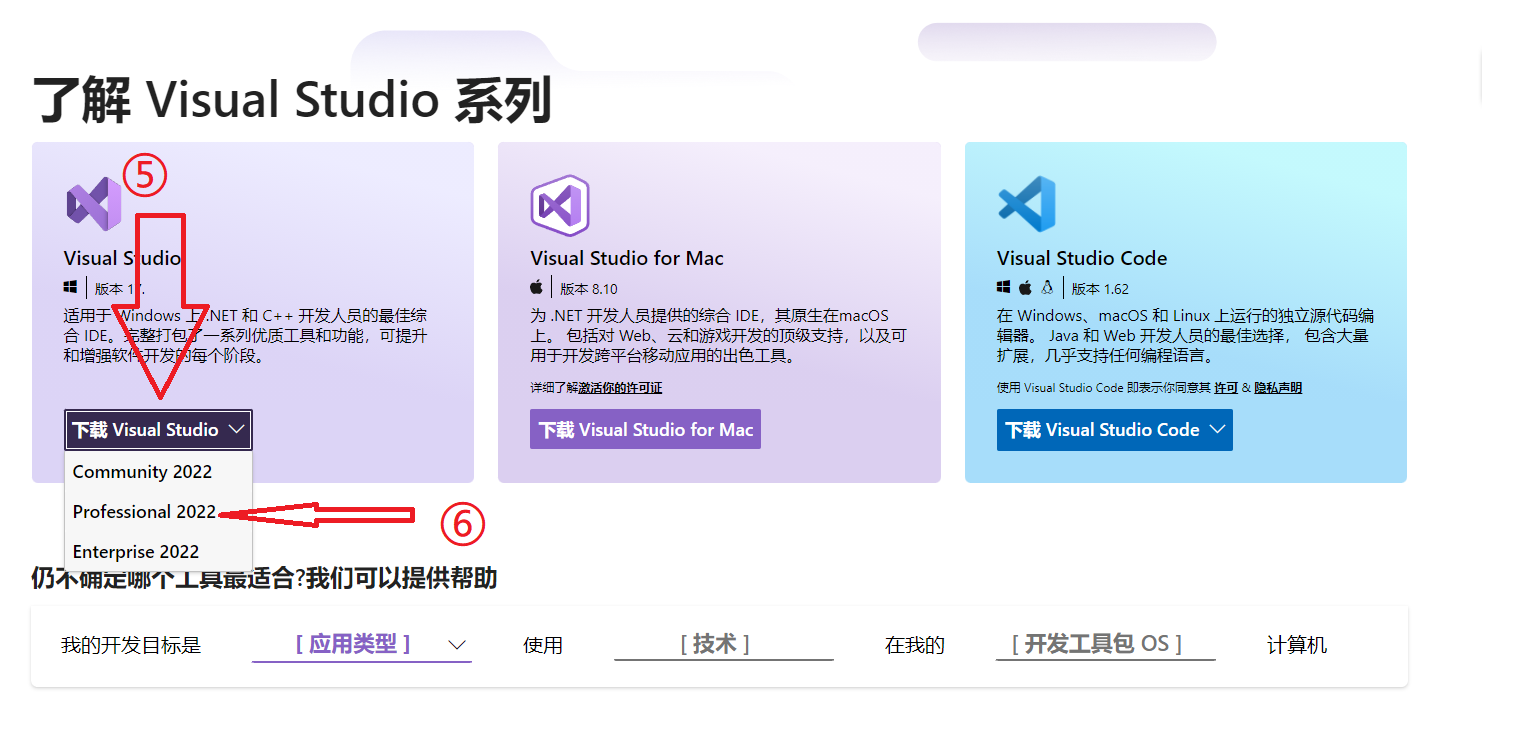Click the 我的开发目标是 label
This screenshot has height=743, width=1523.
tap(131, 646)
